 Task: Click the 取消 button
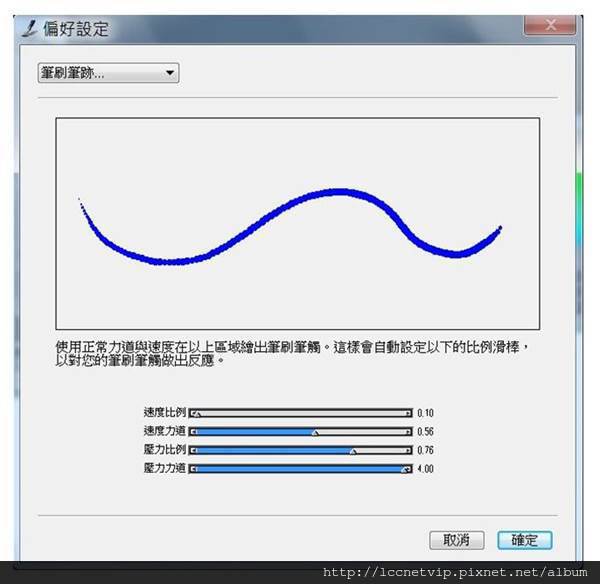pyautogui.click(x=457, y=540)
